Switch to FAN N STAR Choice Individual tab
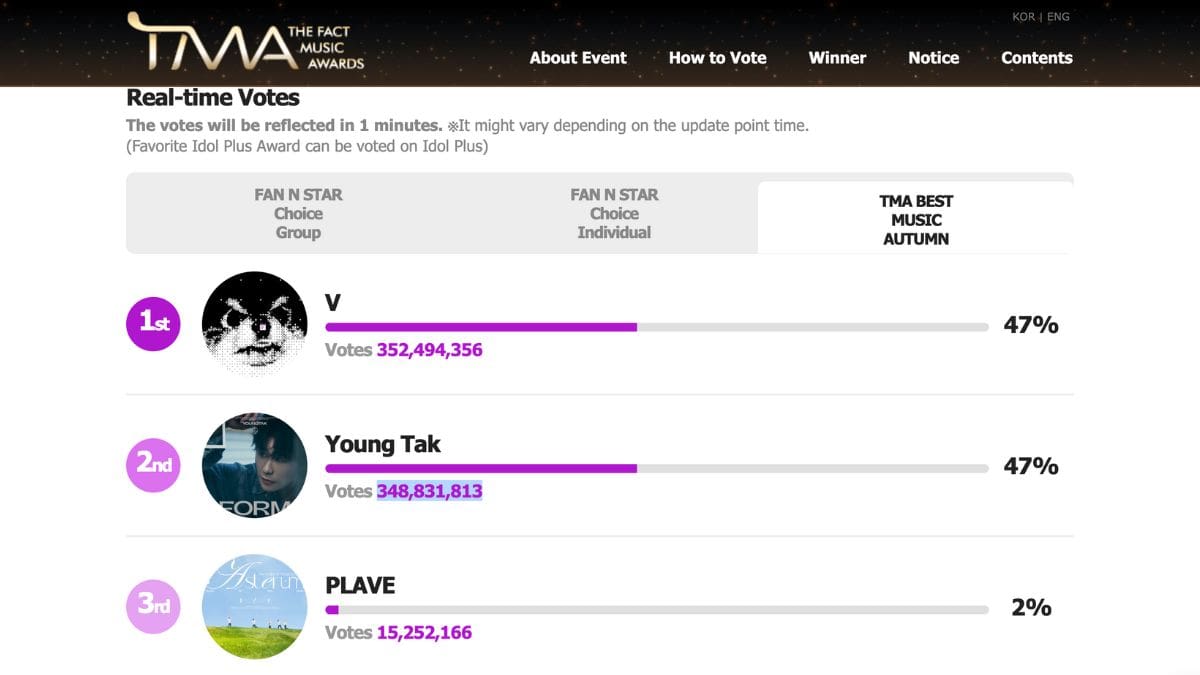This screenshot has width=1200, height=675. click(614, 214)
